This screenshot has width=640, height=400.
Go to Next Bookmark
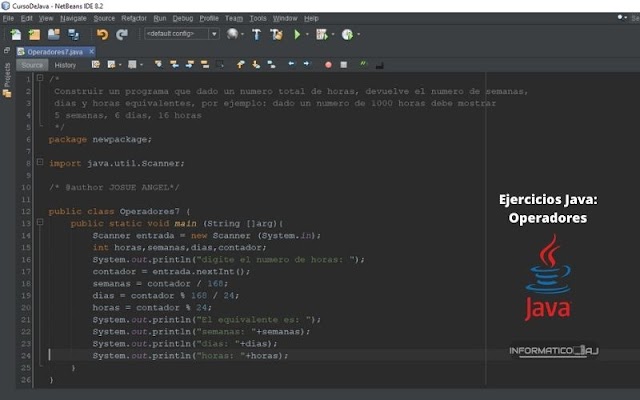coord(256,64)
